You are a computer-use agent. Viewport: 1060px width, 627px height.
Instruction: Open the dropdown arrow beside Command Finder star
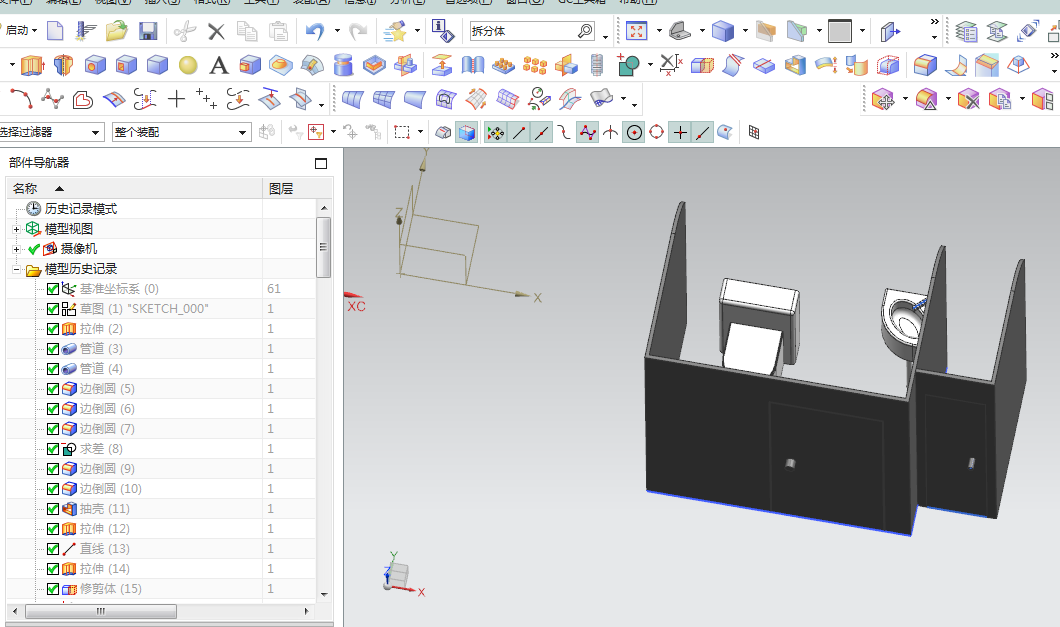417,31
